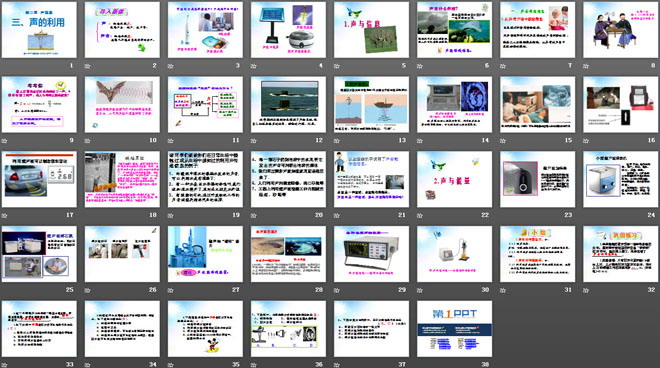Click the animation star icon under slide 8
Screen dimensions: 660x368
point(586,66)
